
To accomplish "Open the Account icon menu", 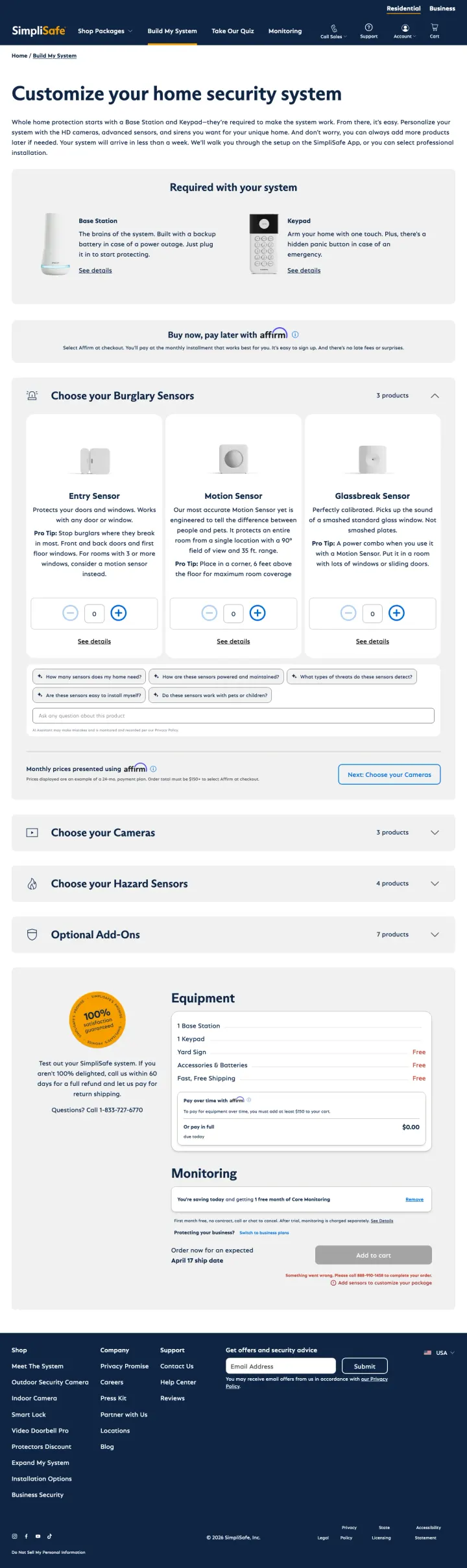I will click(405, 27).
